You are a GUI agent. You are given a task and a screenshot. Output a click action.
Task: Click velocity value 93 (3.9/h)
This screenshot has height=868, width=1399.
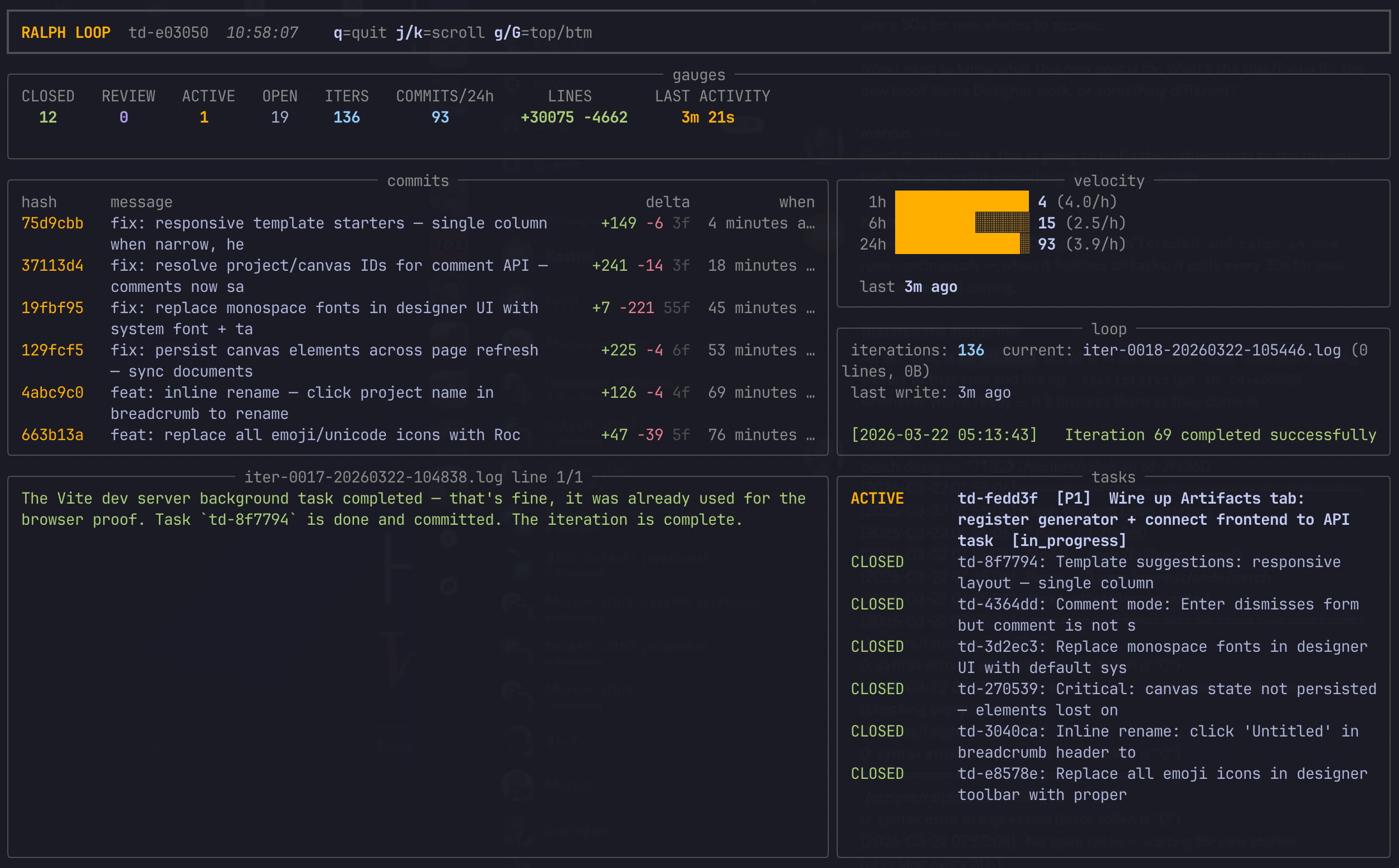(1081, 245)
